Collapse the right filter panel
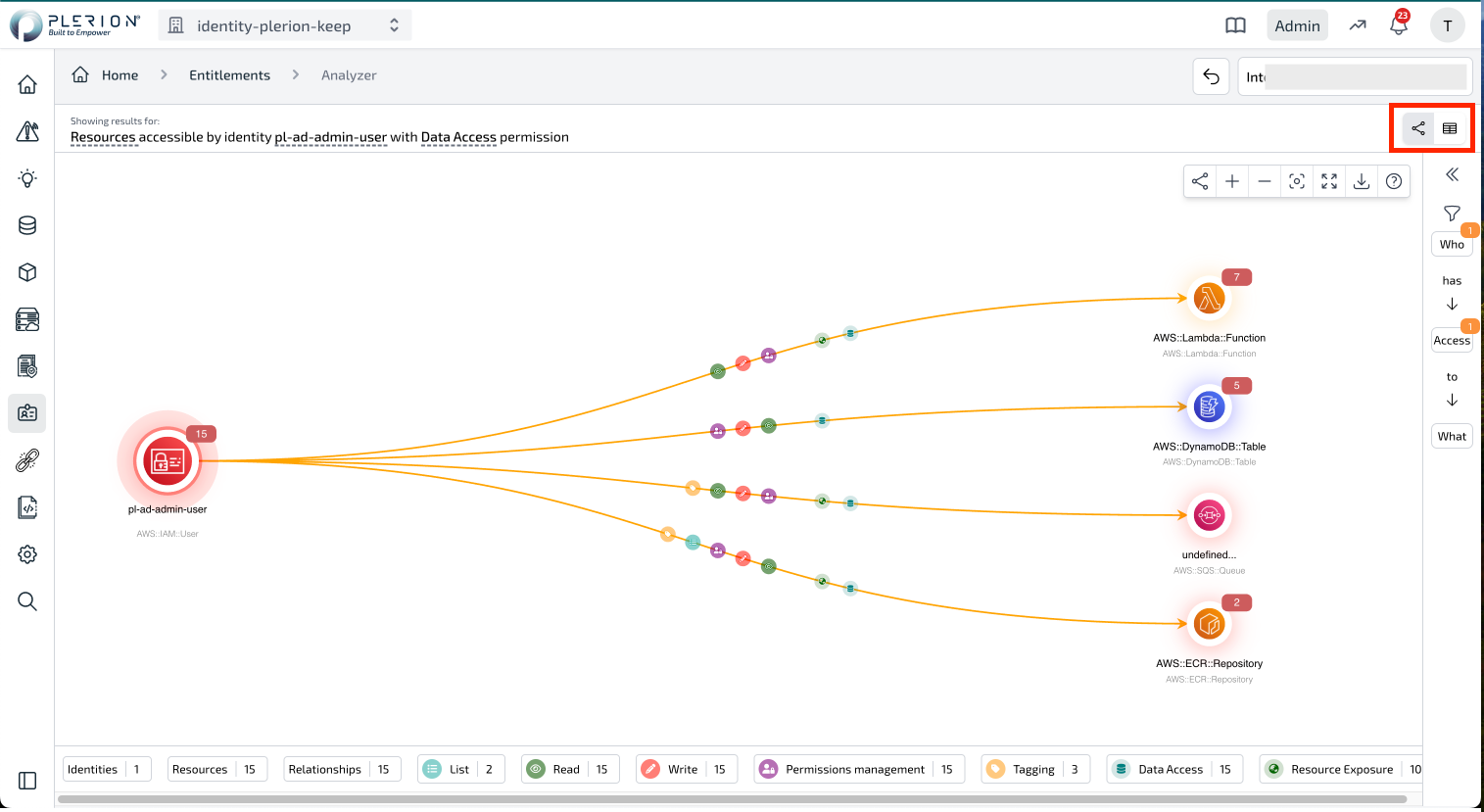Viewport: 1484px width, 812px height. [1453, 174]
